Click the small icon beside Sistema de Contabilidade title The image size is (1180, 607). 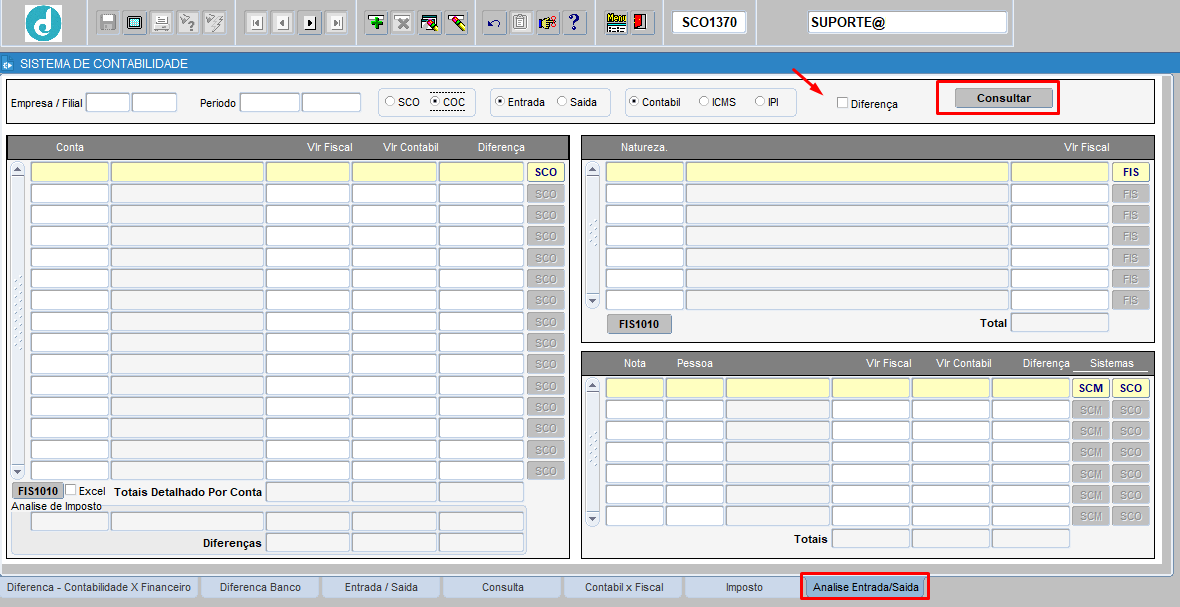(x=7, y=64)
